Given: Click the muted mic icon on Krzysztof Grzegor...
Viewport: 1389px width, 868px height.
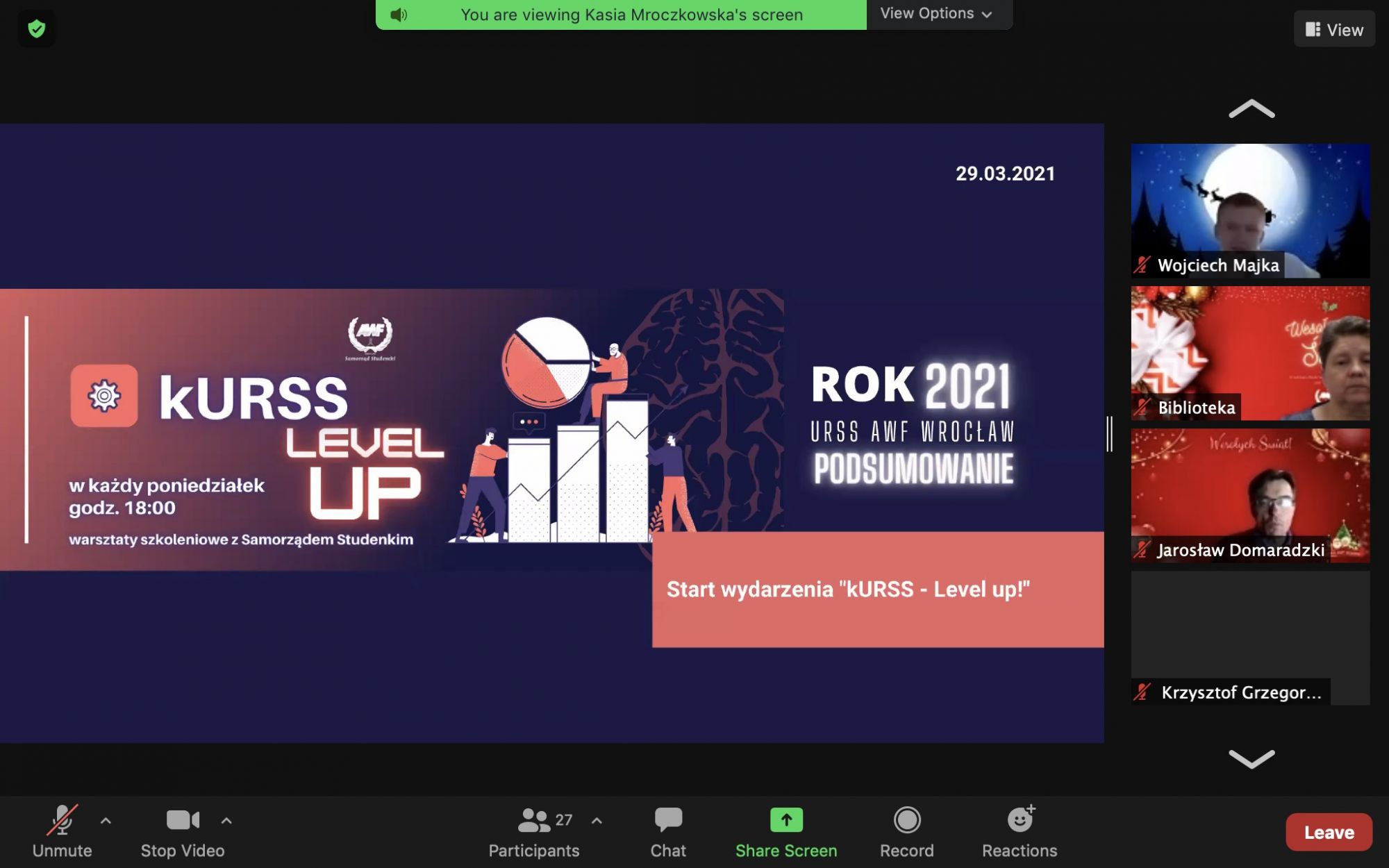Looking at the screenshot, I should click(1142, 692).
